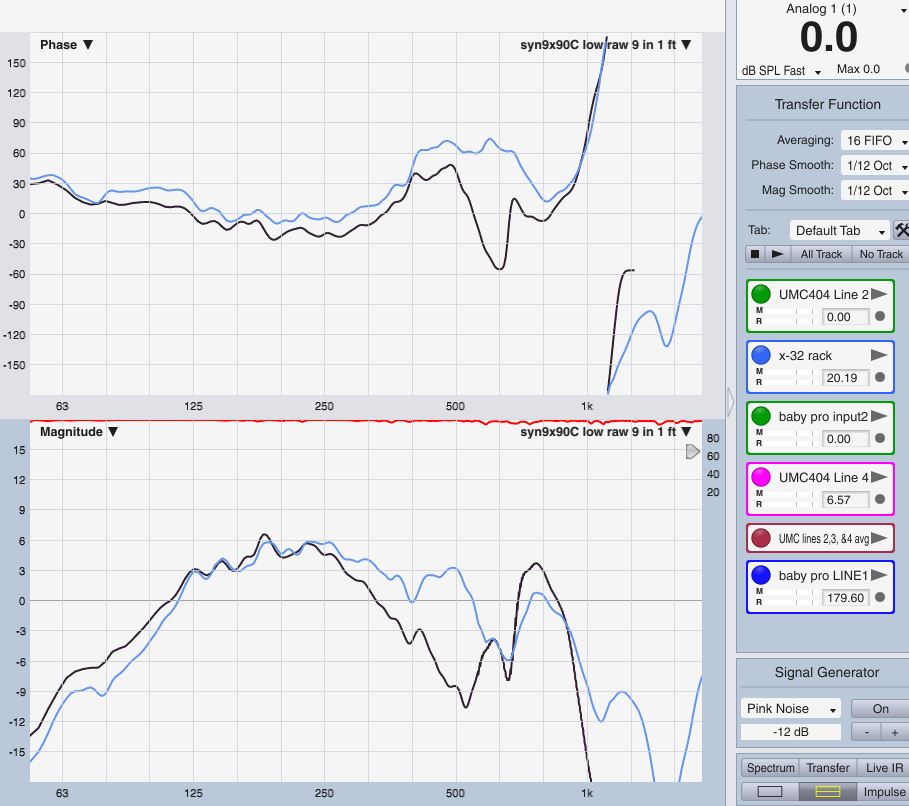The image size is (909, 806).
Task: Open the trace selector in Magnitude graph
Action: 606,431
